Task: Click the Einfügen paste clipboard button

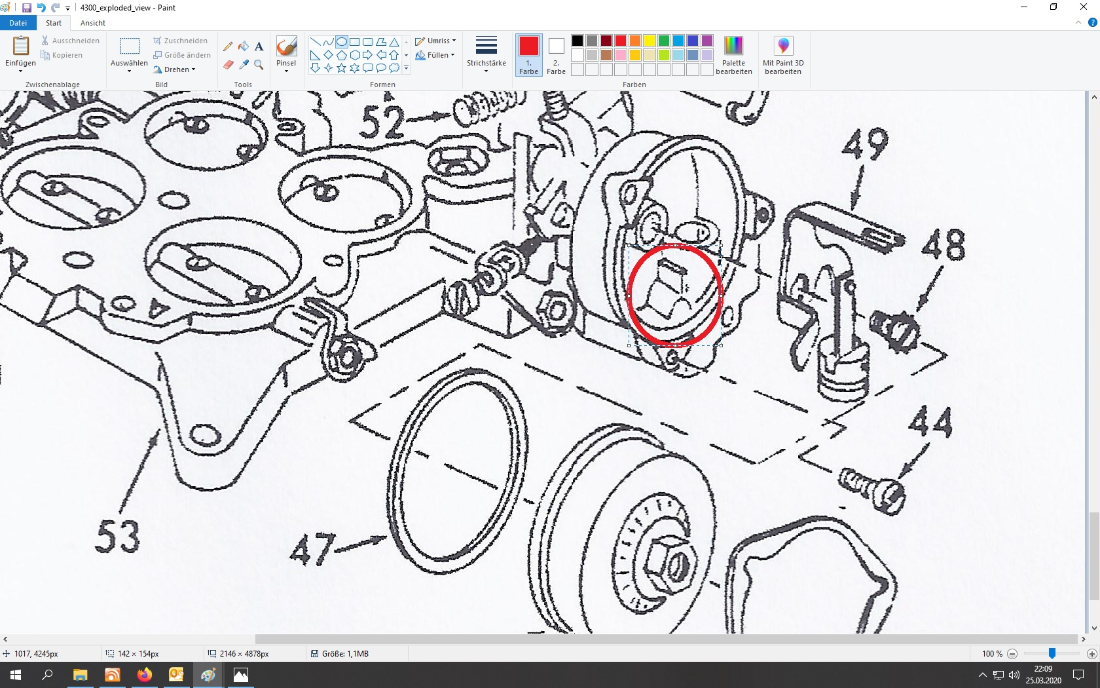Action: (20, 46)
